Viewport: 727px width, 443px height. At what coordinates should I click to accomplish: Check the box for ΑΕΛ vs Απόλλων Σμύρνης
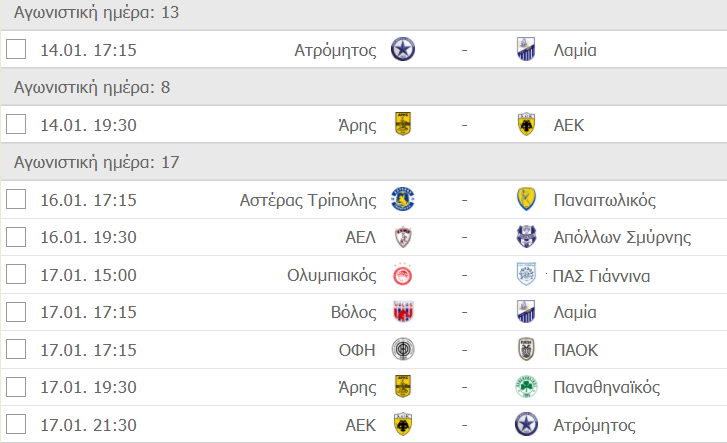coord(16,237)
